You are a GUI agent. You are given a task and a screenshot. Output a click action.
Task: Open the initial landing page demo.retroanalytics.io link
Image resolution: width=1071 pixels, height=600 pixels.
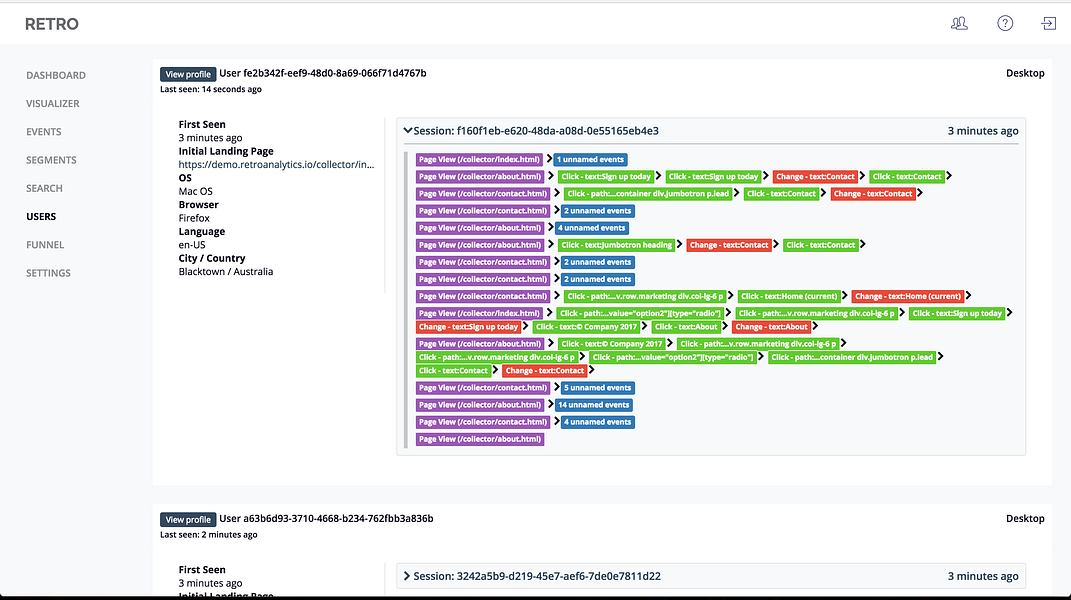coord(276,164)
